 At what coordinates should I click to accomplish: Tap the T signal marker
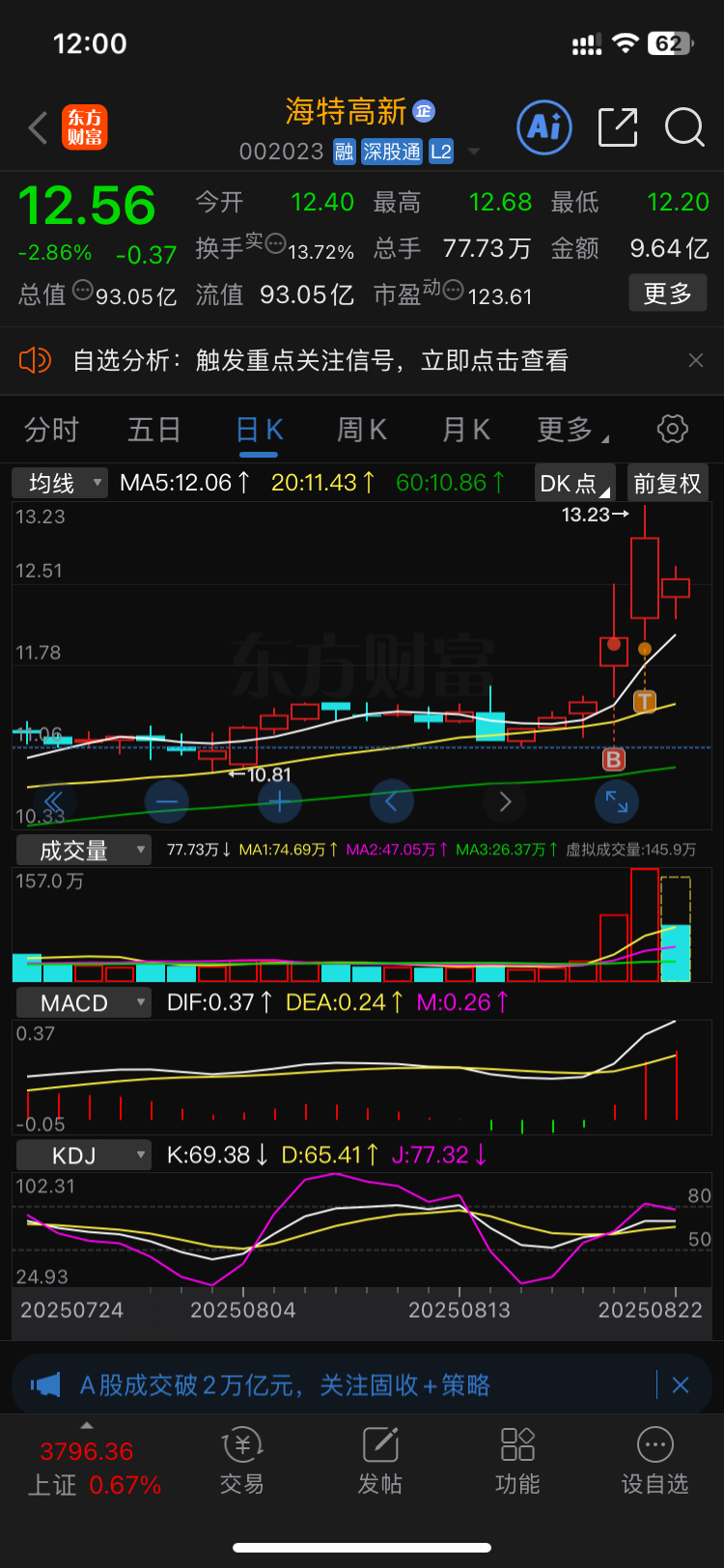pyautogui.click(x=644, y=702)
